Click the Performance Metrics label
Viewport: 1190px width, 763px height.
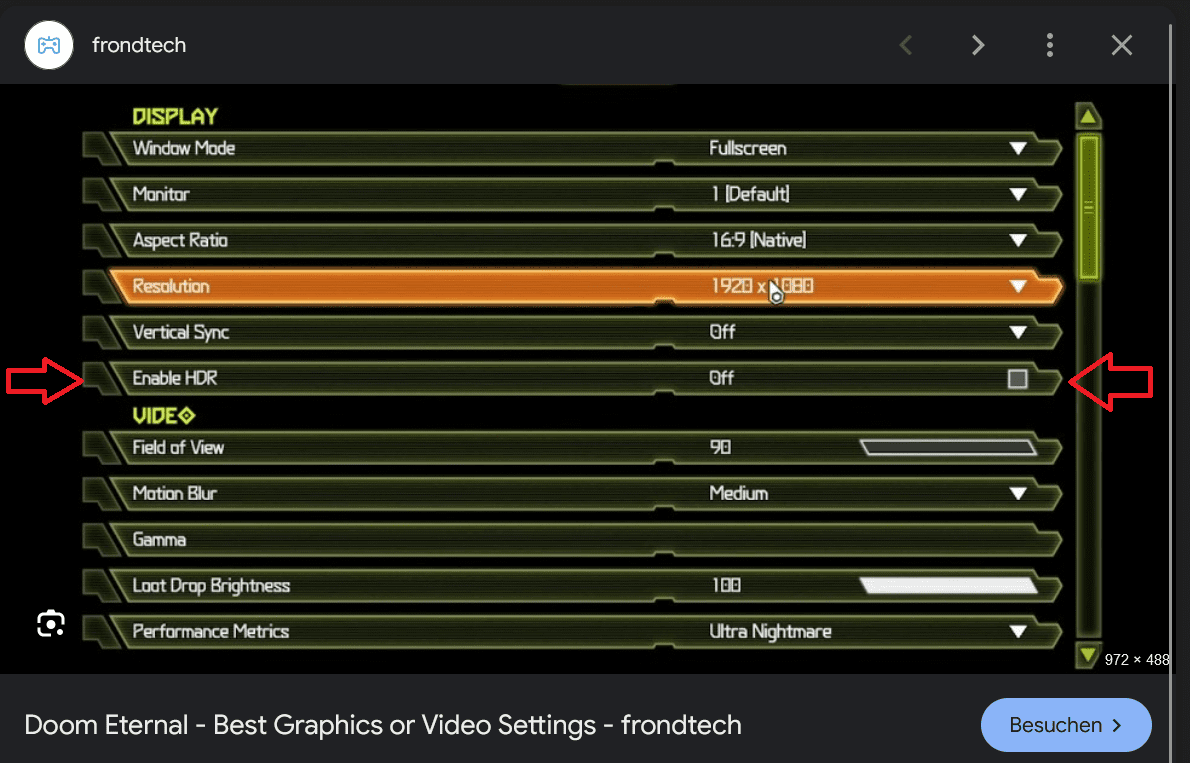point(210,632)
